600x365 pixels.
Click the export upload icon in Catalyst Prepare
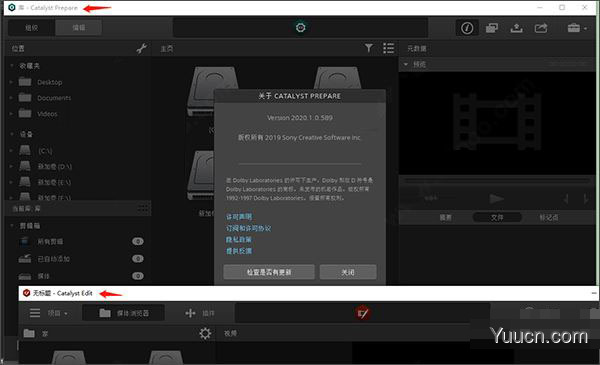click(517, 28)
